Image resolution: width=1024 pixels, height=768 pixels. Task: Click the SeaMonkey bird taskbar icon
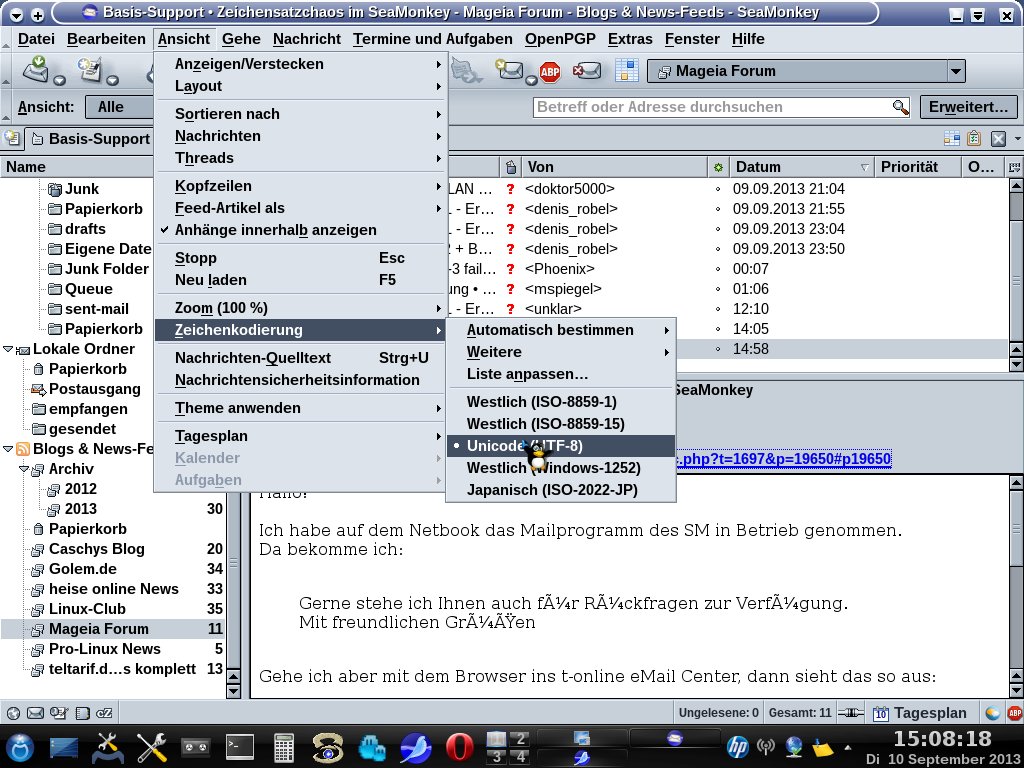click(x=415, y=748)
